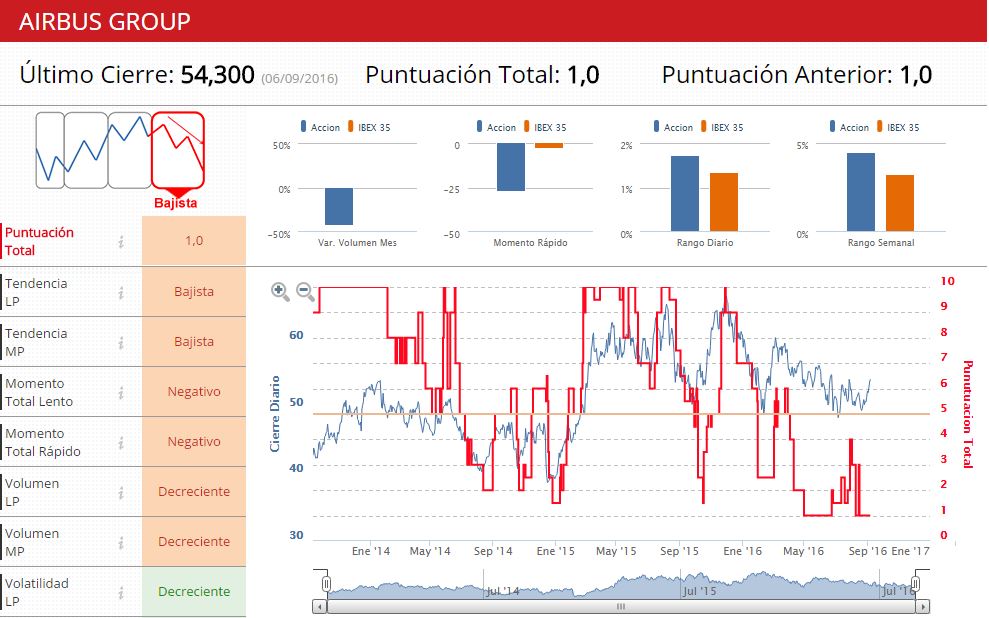Toggle IBEX 35 legend in Rango Diario chart

click(x=722, y=127)
